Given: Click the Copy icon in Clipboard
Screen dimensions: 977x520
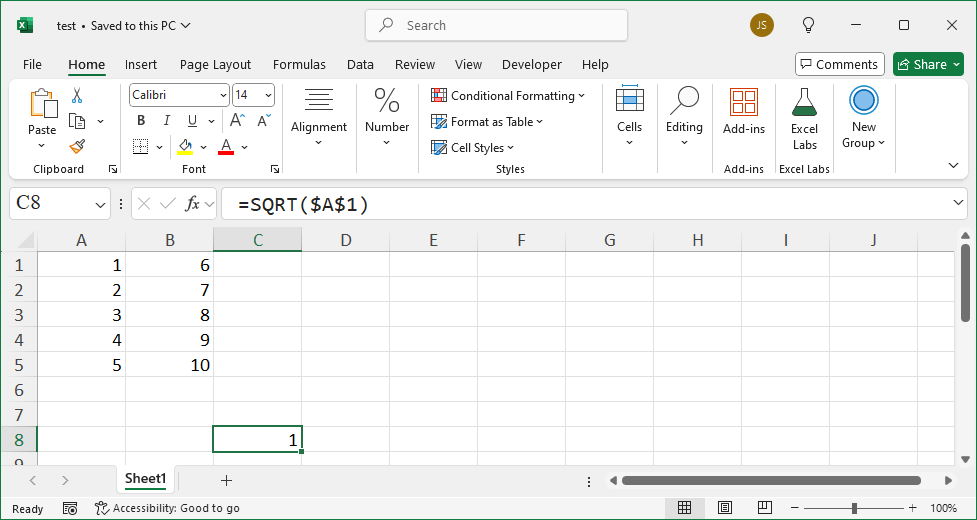Looking at the screenshot, I should [x=77, y=121].
